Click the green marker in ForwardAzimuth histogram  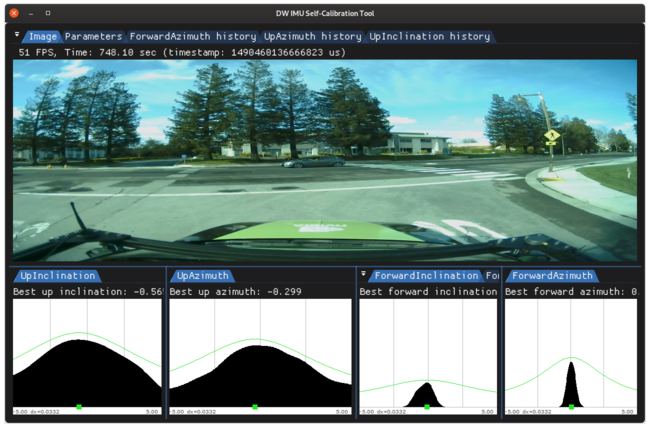coord(571,407)
